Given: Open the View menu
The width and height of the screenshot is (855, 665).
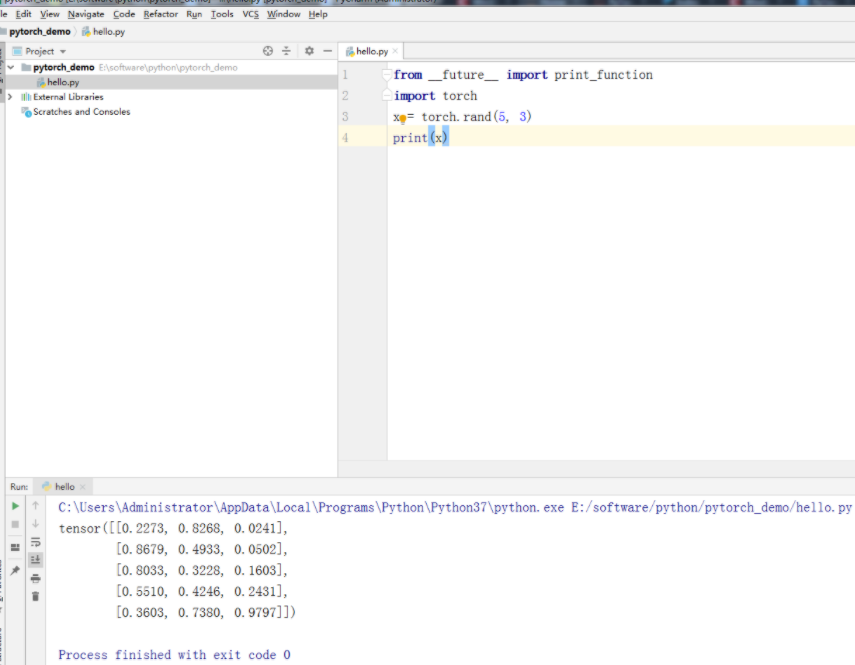Looking at the screenshot, I should point(50,14).
